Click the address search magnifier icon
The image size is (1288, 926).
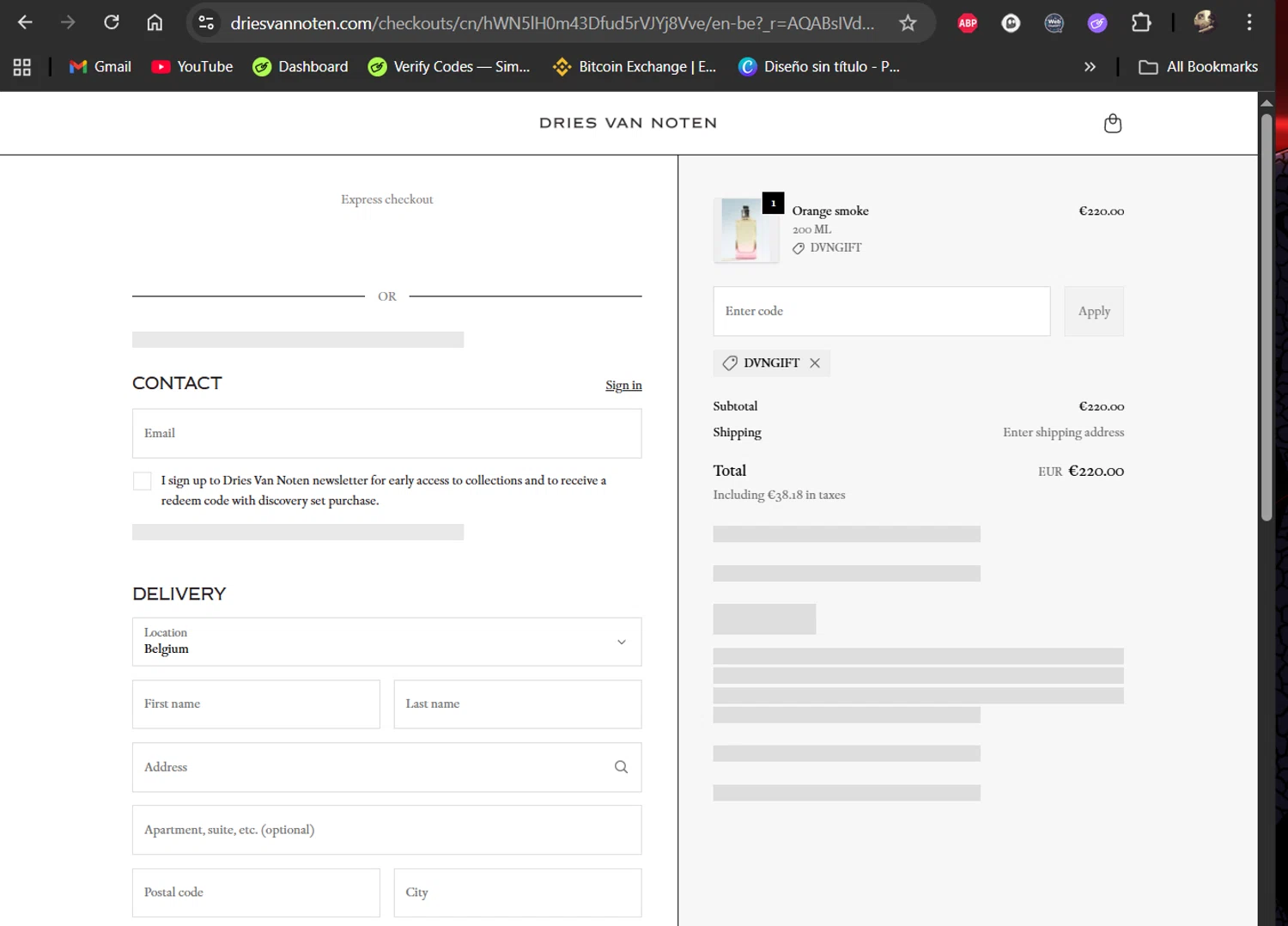click(621, 767)
